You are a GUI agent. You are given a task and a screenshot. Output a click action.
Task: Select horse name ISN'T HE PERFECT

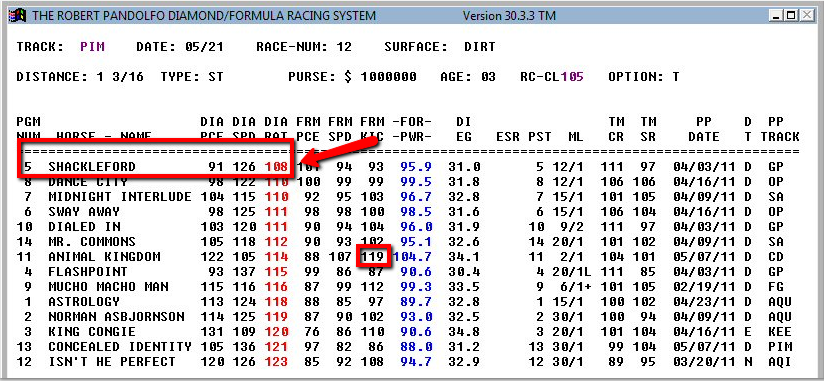point(112,362)
